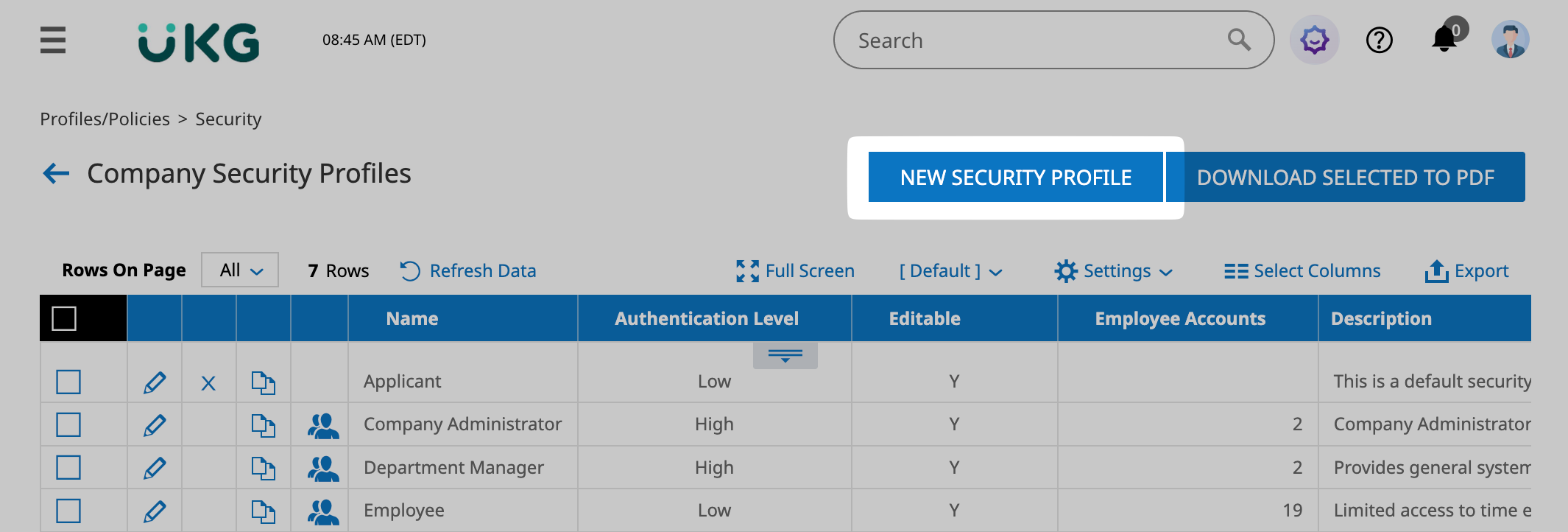Go to Profiles/Policies breadcrumb
This screenshot has width=1568, height=532.
(x=105, y=119)
